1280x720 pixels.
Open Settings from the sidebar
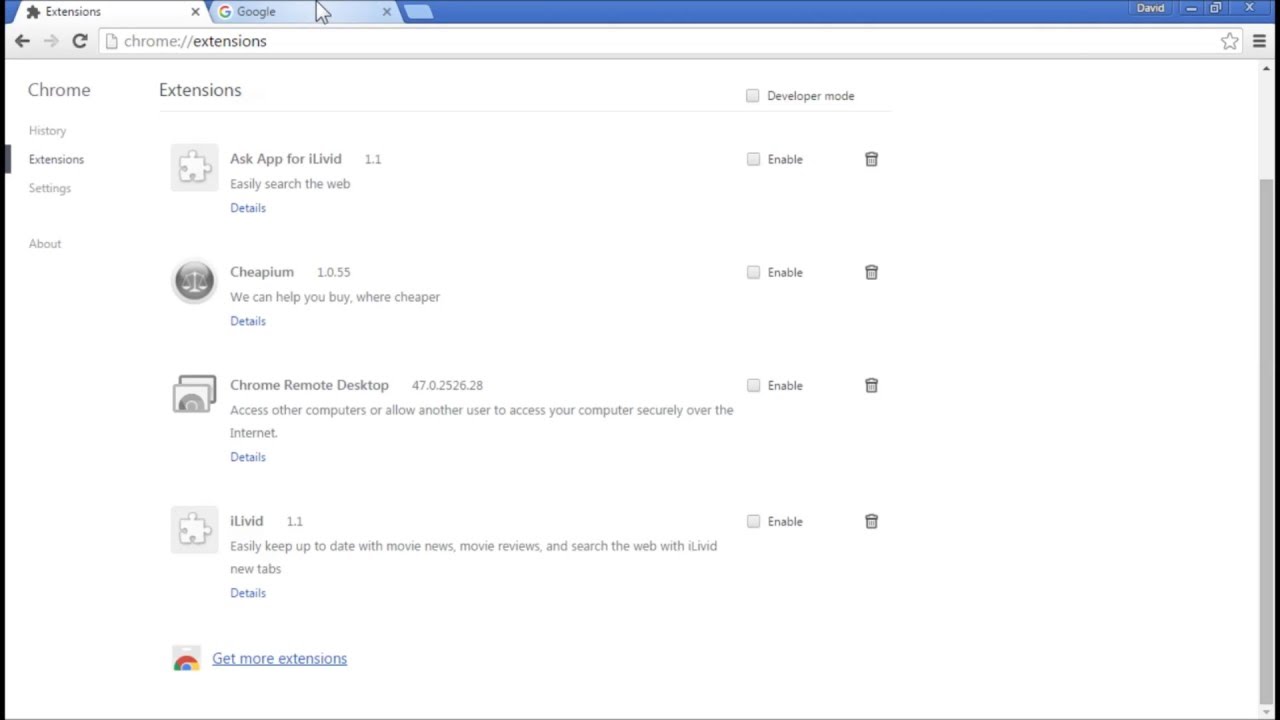pyautogui.click(x=49, y=188)
